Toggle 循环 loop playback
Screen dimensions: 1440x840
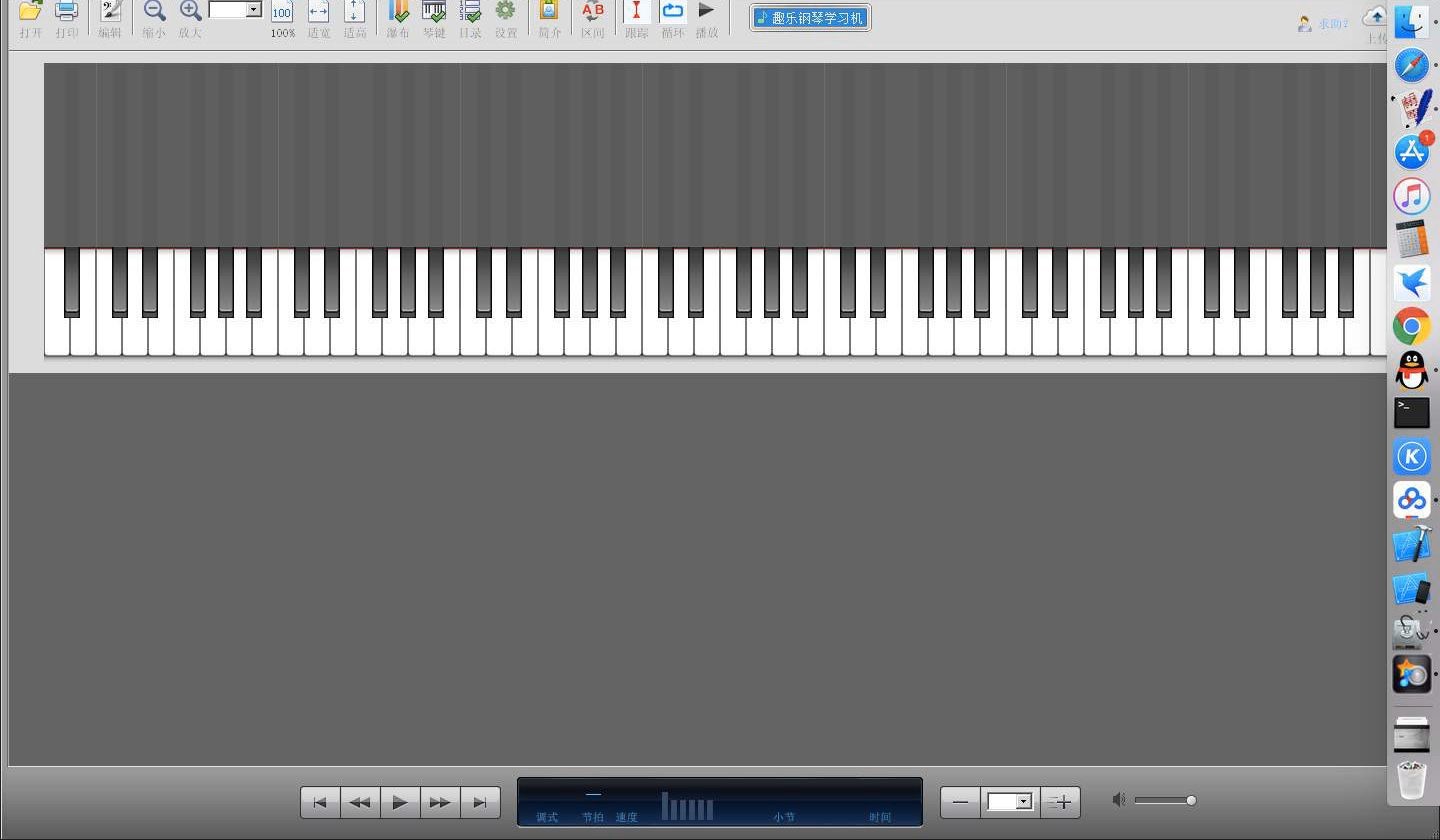[673, 18]
